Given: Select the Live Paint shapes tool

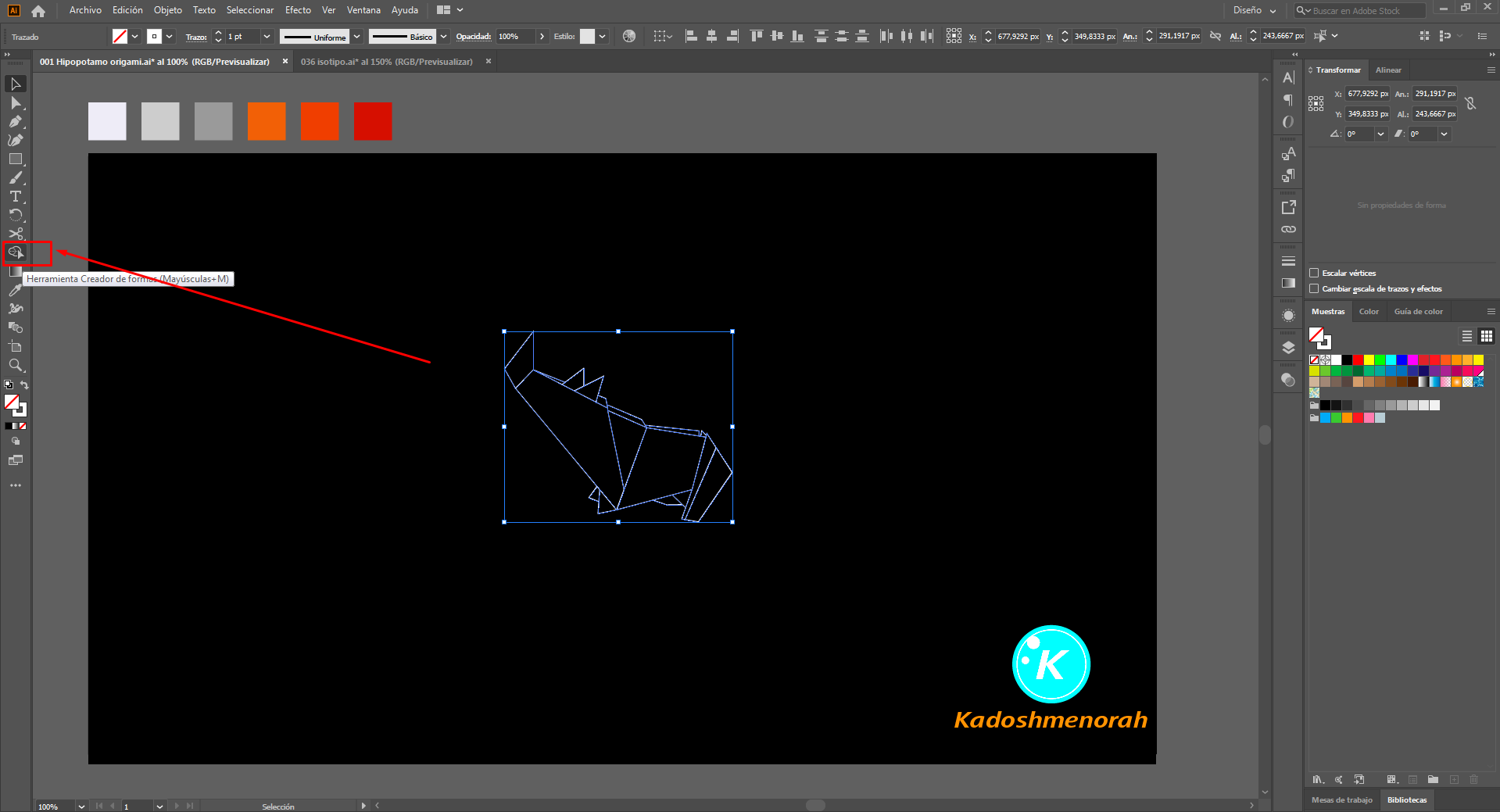Looking at the screenshot, I should 16,327.
